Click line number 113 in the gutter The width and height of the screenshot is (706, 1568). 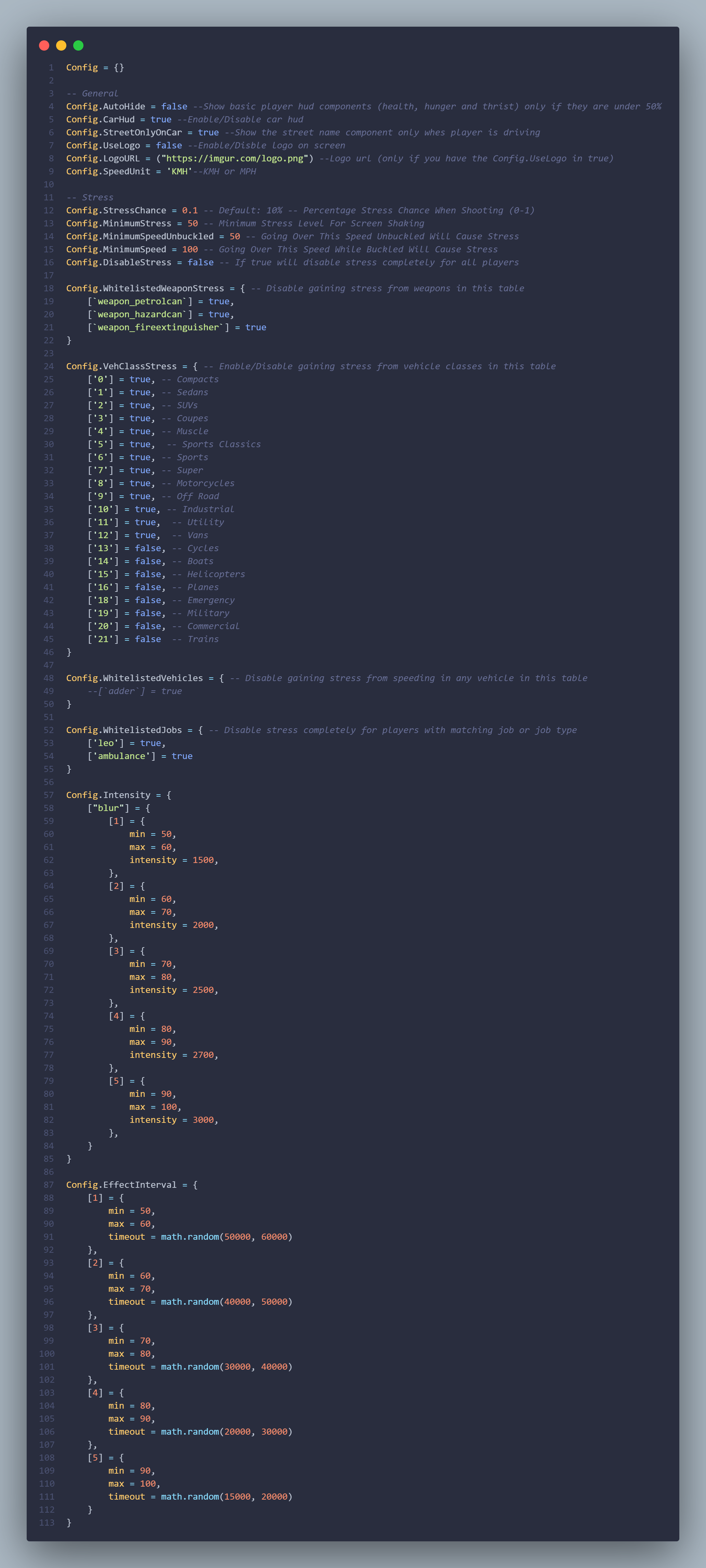click(47, 1522)
